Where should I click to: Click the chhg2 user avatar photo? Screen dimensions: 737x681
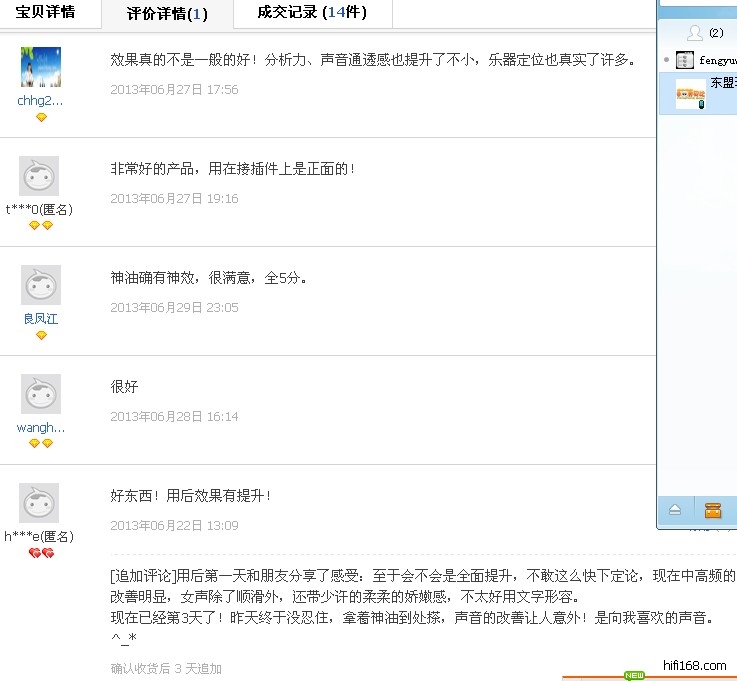tap(40, 67)
